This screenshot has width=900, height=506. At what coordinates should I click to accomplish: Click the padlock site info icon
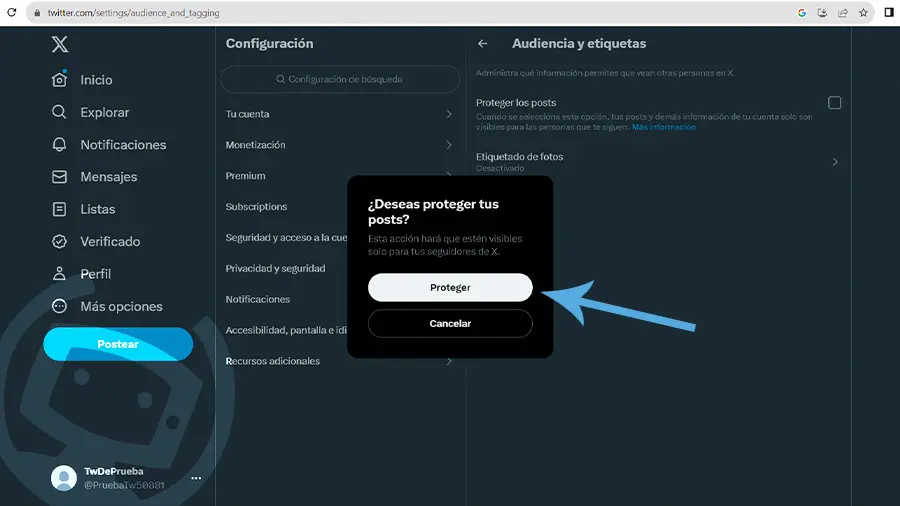click(x=37, y=13)
